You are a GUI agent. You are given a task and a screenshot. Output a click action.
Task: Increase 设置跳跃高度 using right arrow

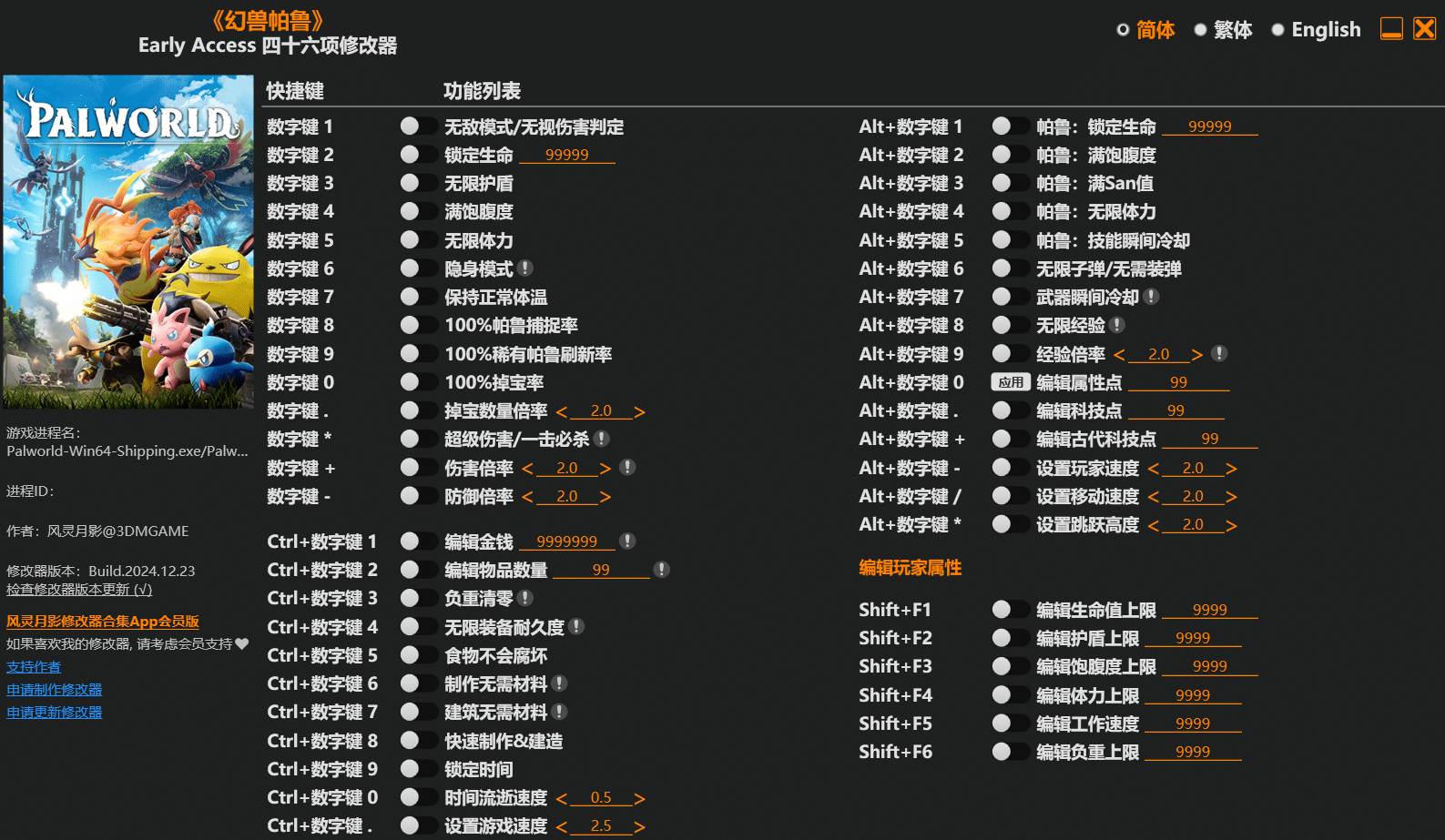1231,526
